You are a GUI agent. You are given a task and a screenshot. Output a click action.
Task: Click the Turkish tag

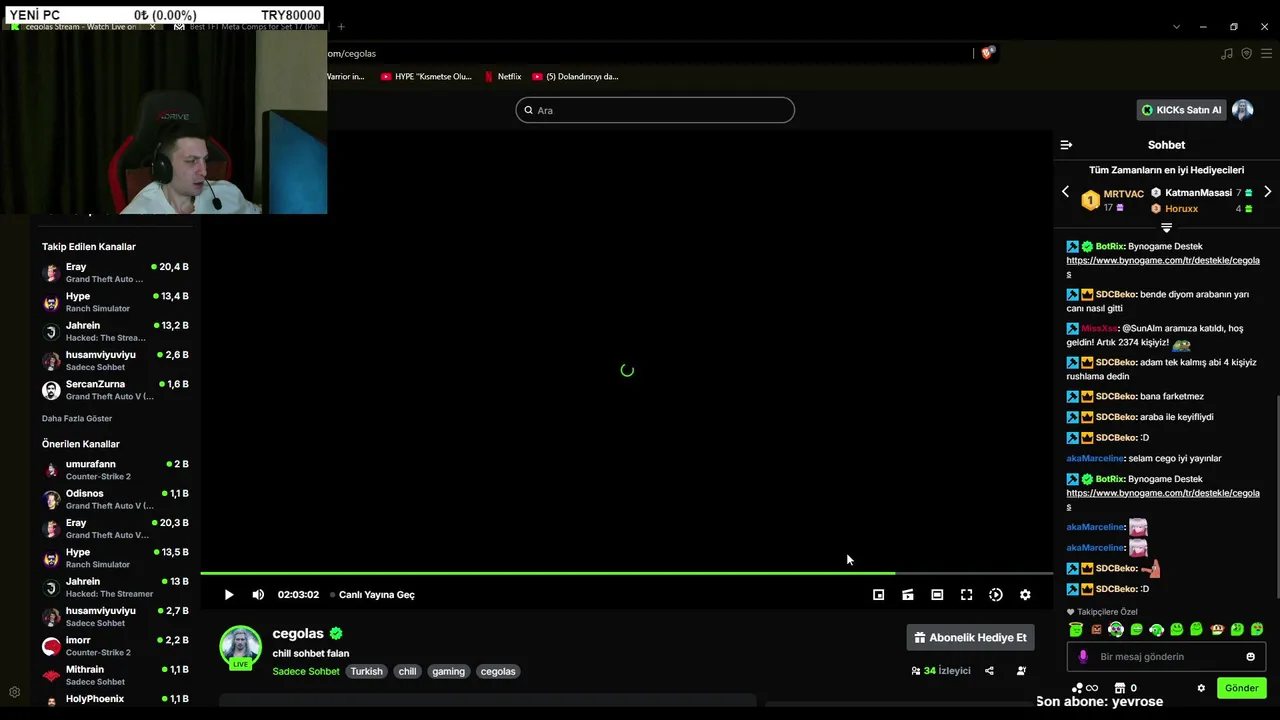pos(366,671)
